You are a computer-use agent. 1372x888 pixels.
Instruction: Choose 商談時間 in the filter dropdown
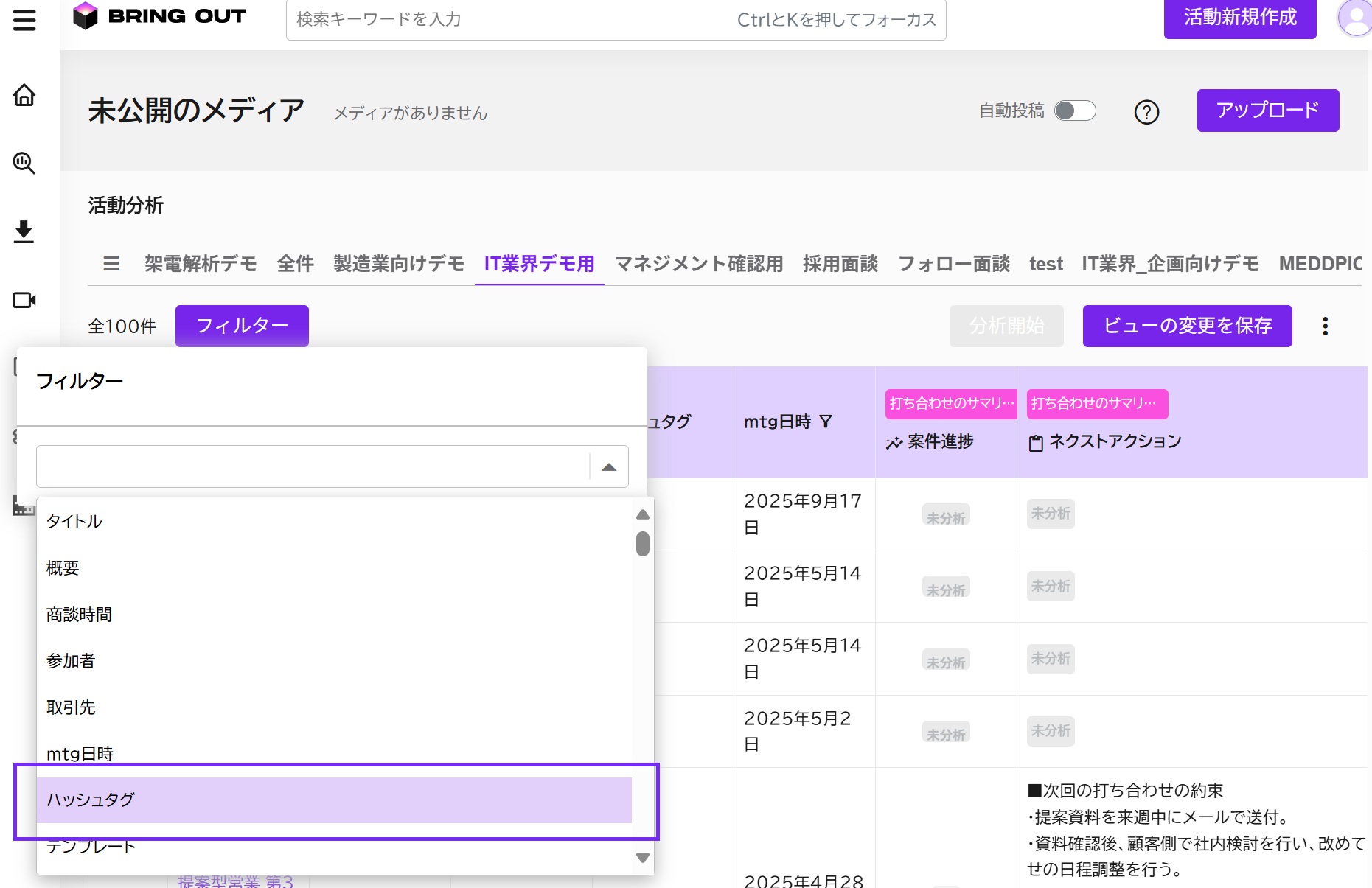(x=80, y=615)
